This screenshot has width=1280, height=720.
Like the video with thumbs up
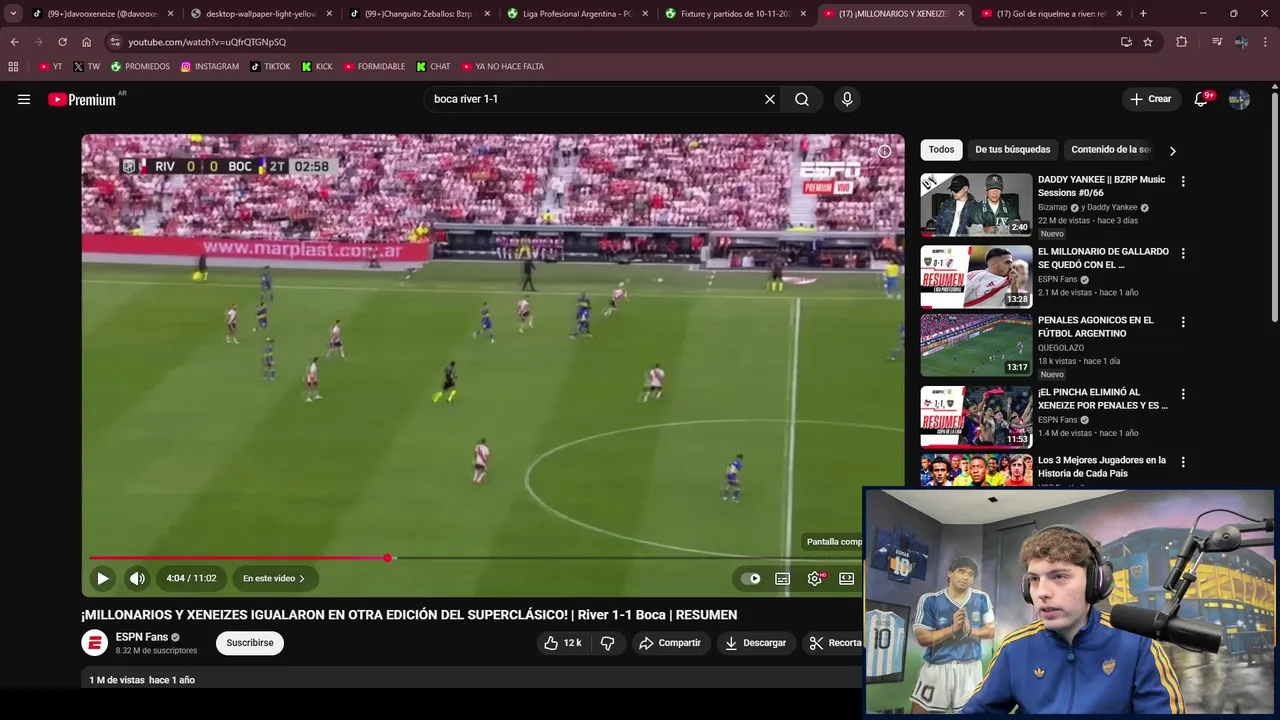click(x=562, y=643)
